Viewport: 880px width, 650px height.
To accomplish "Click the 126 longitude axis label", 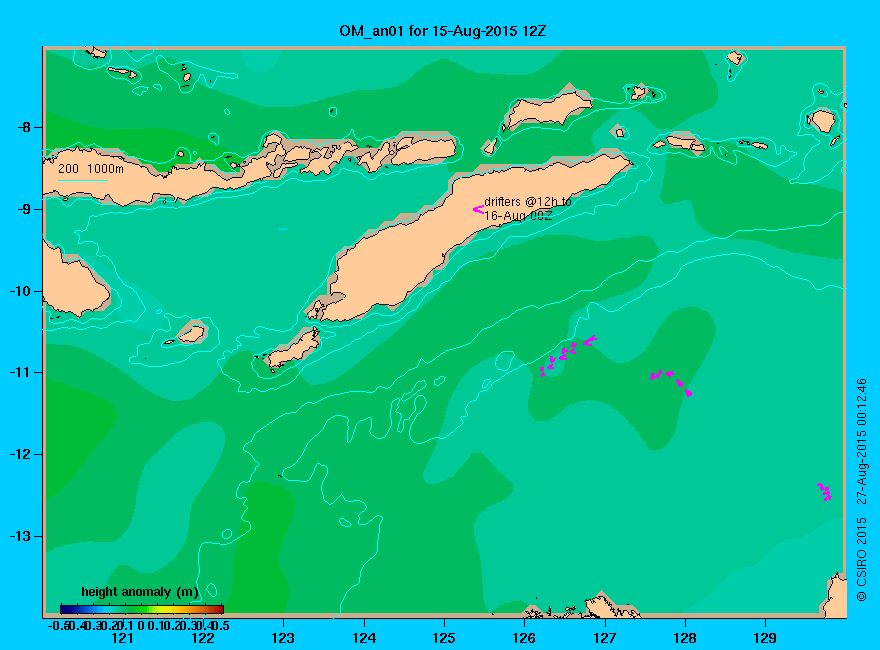I will (524, 638).
